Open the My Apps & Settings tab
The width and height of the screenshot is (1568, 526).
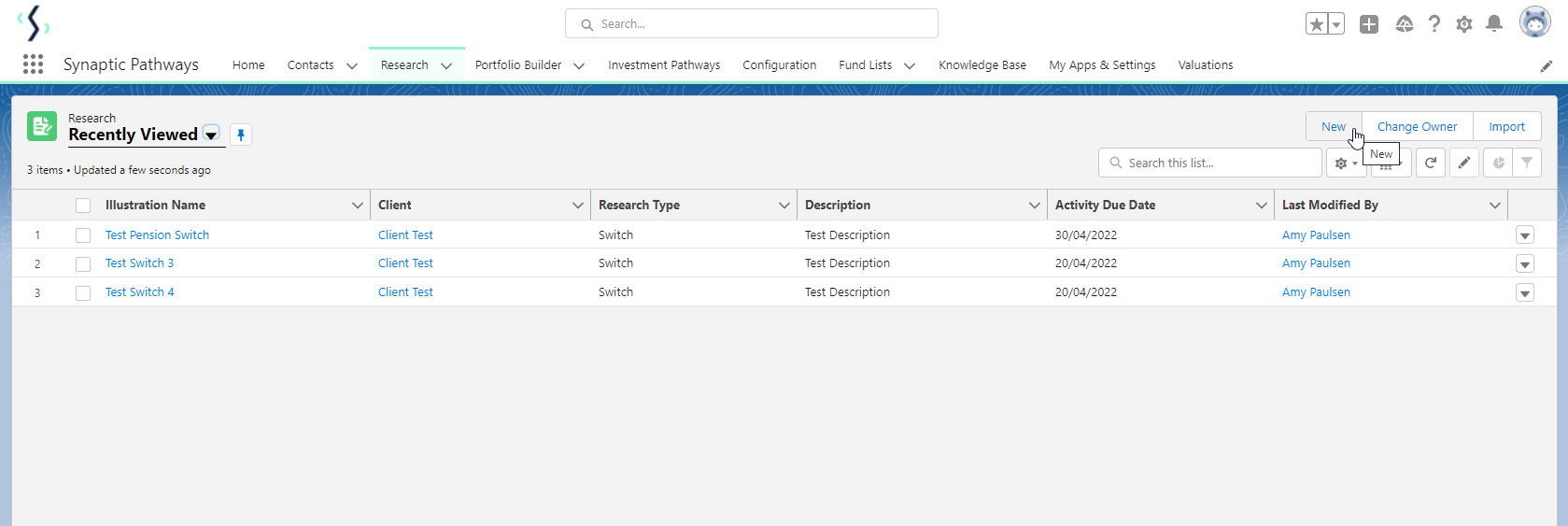[1102, 65]
